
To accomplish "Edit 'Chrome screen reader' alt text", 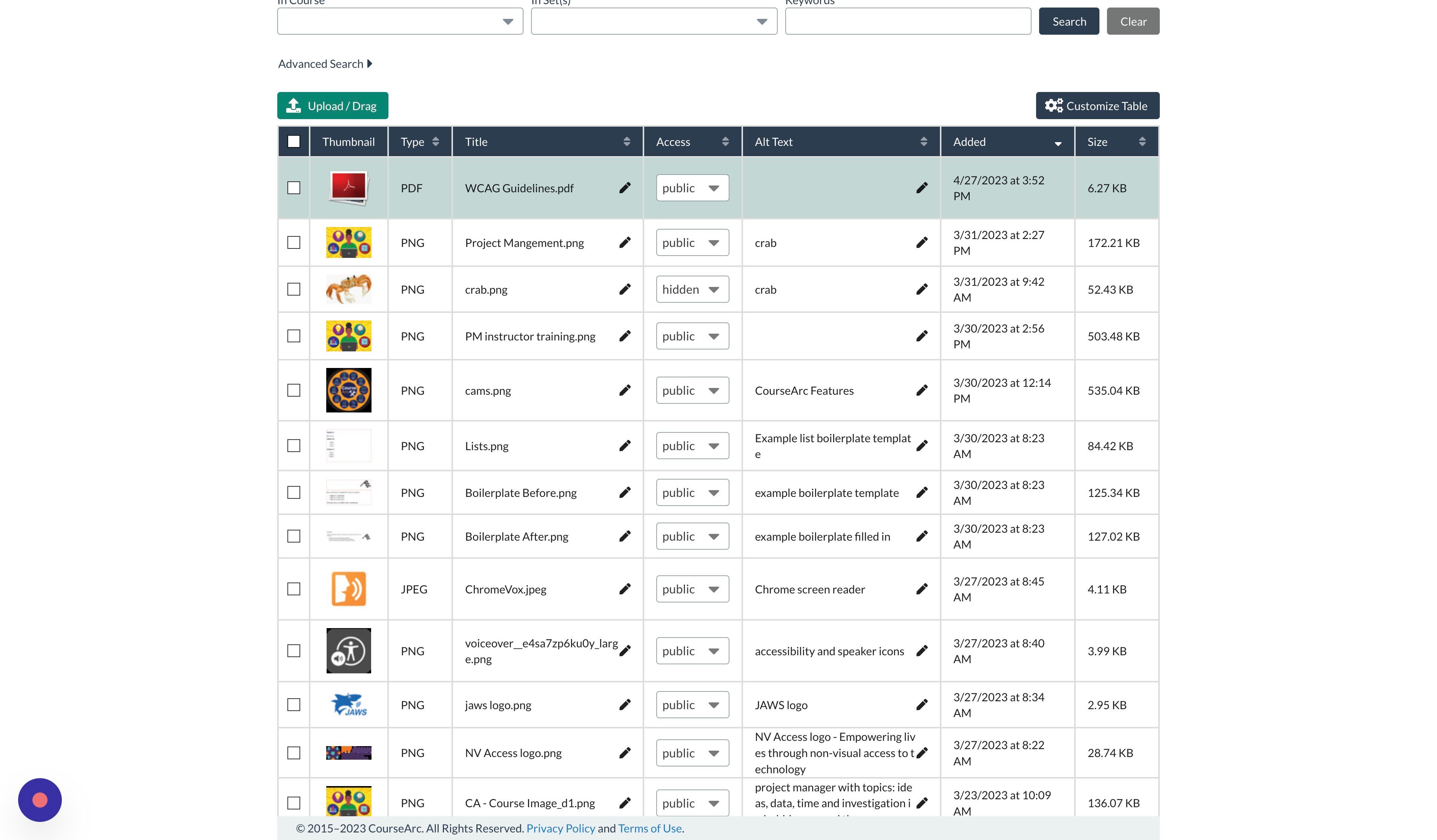I will click(x=921, y=589).
